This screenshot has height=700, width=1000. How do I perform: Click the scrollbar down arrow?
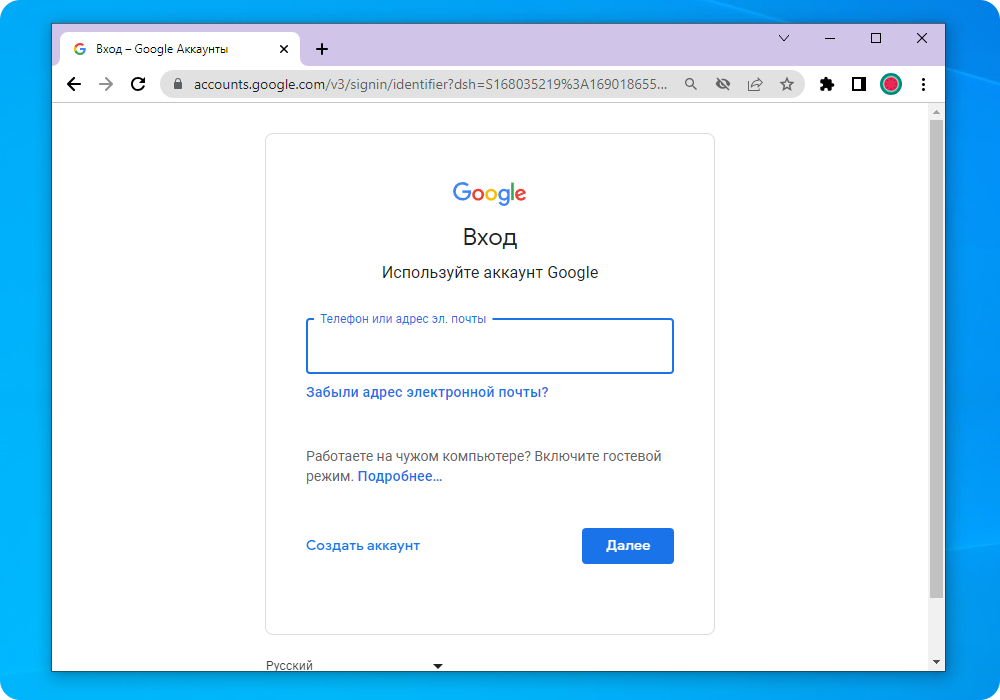click(x=936, y=662)
